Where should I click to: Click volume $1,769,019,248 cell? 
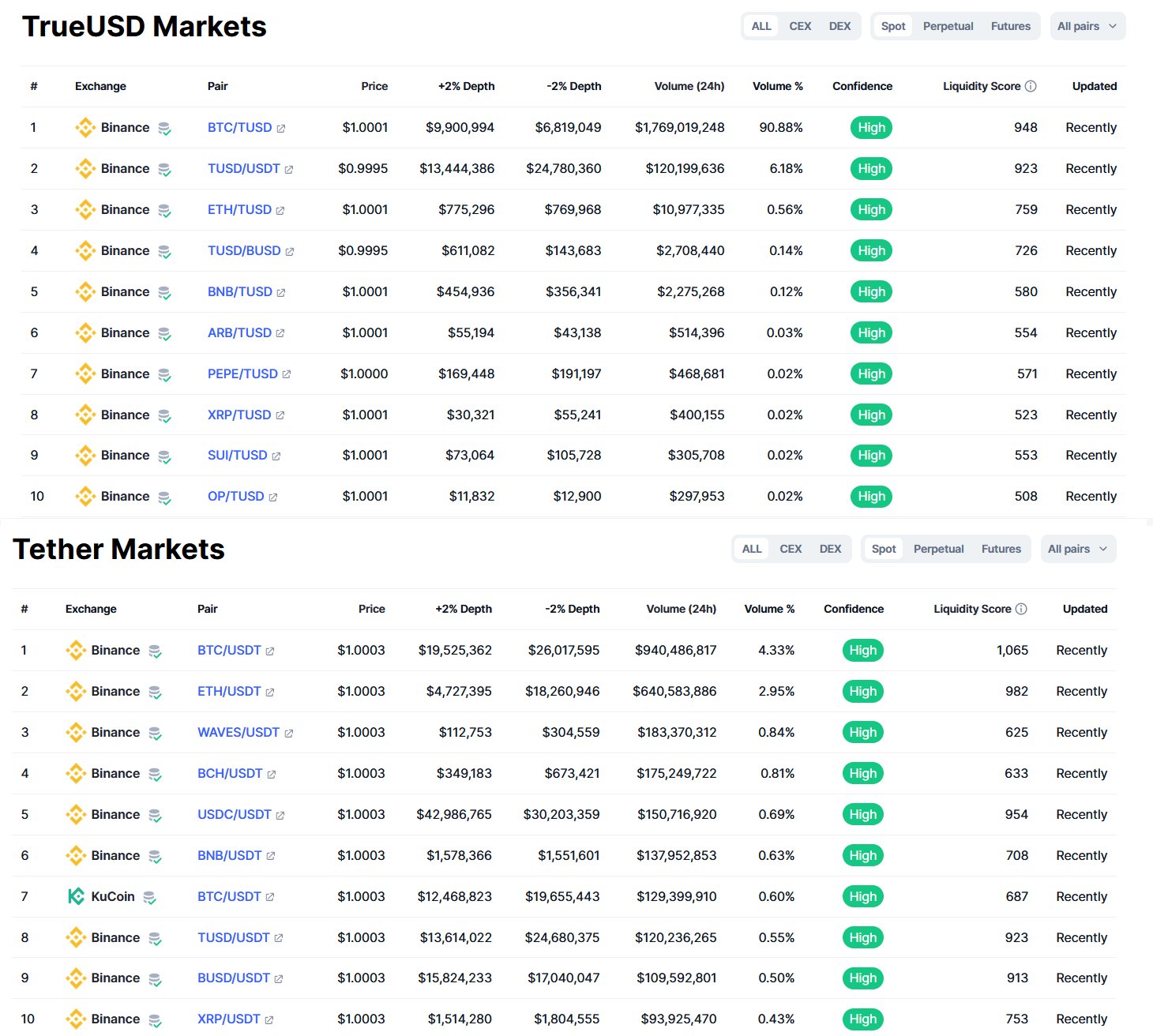679,128
